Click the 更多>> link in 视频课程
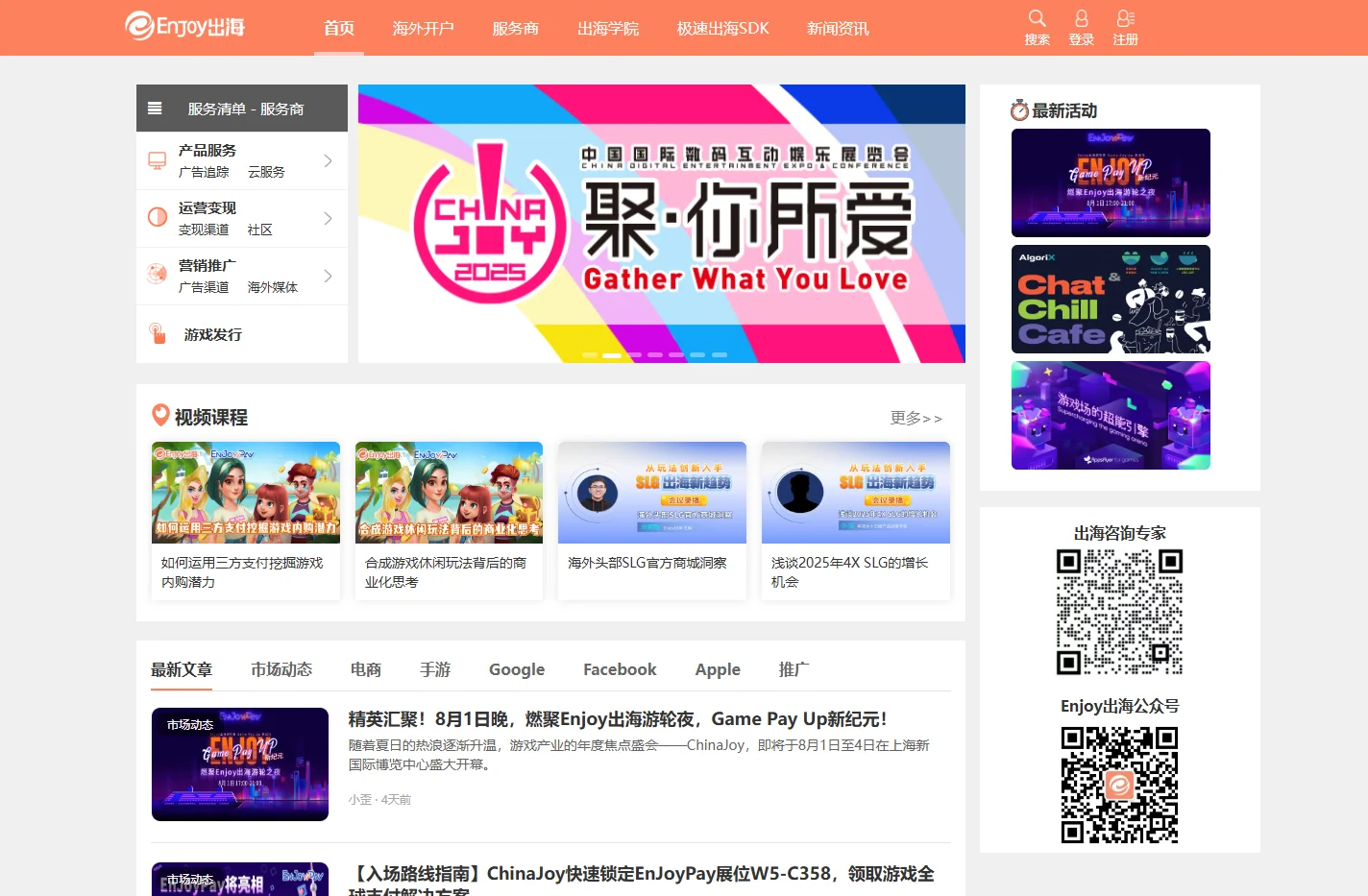 [x=916, y=418]
